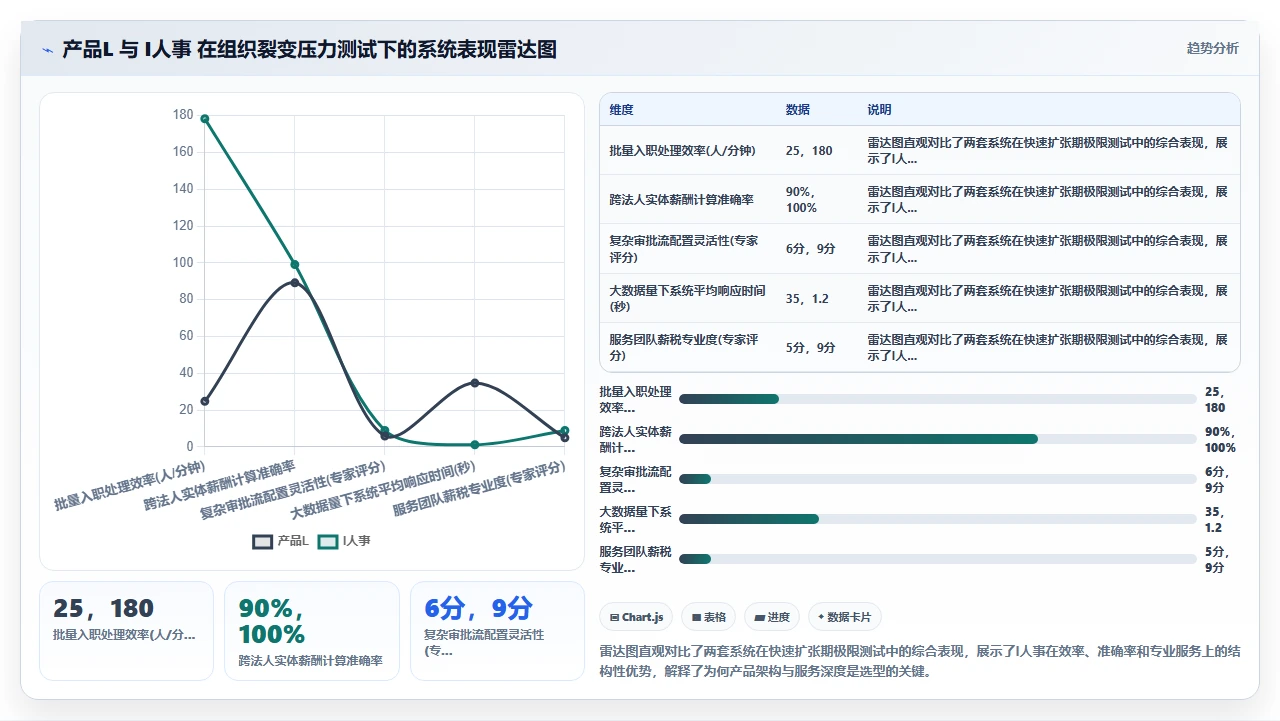Select table row 复杂审批流配置灵活性(专家评分)
This screenshot has width=1280, height=721.
(919, 249)
